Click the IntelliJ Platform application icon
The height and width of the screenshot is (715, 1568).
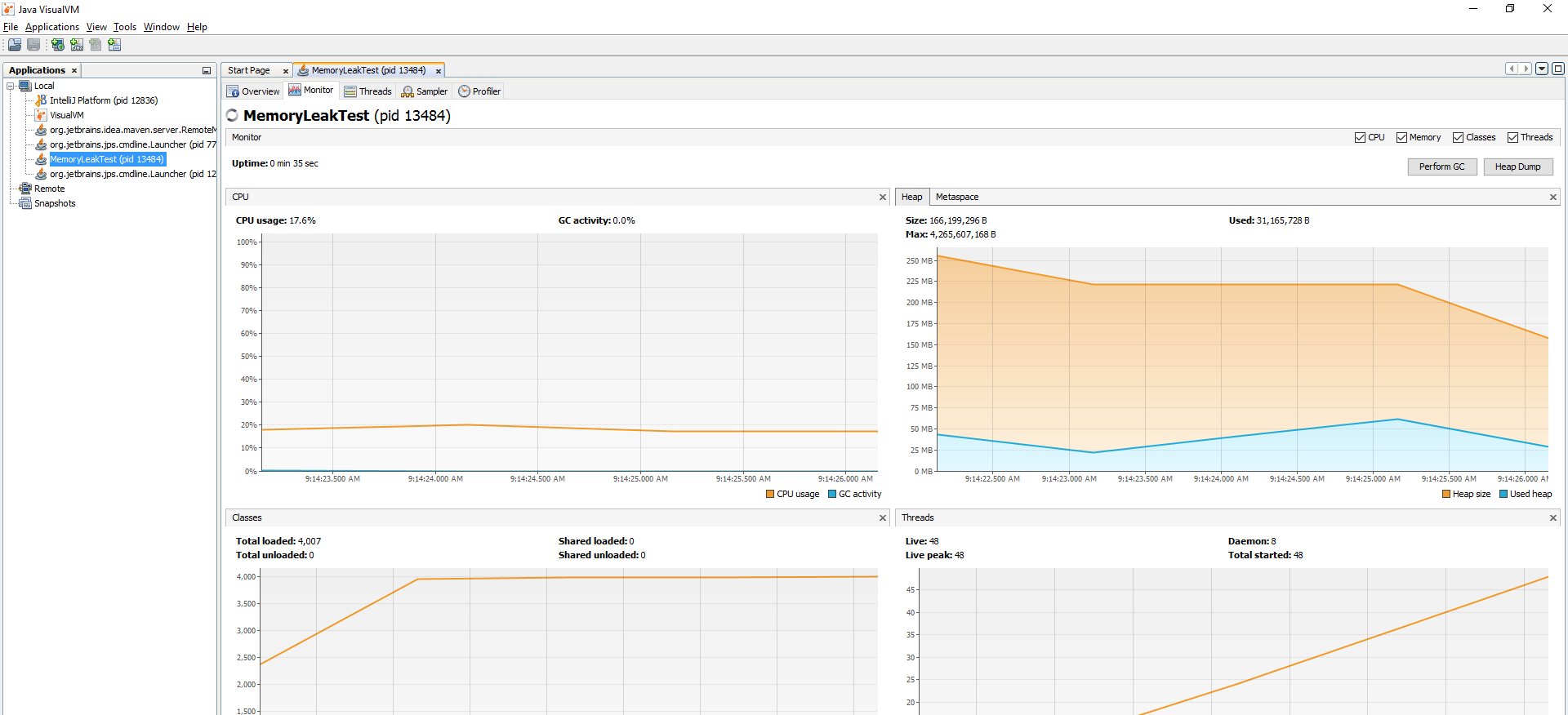tap(41, 100)
